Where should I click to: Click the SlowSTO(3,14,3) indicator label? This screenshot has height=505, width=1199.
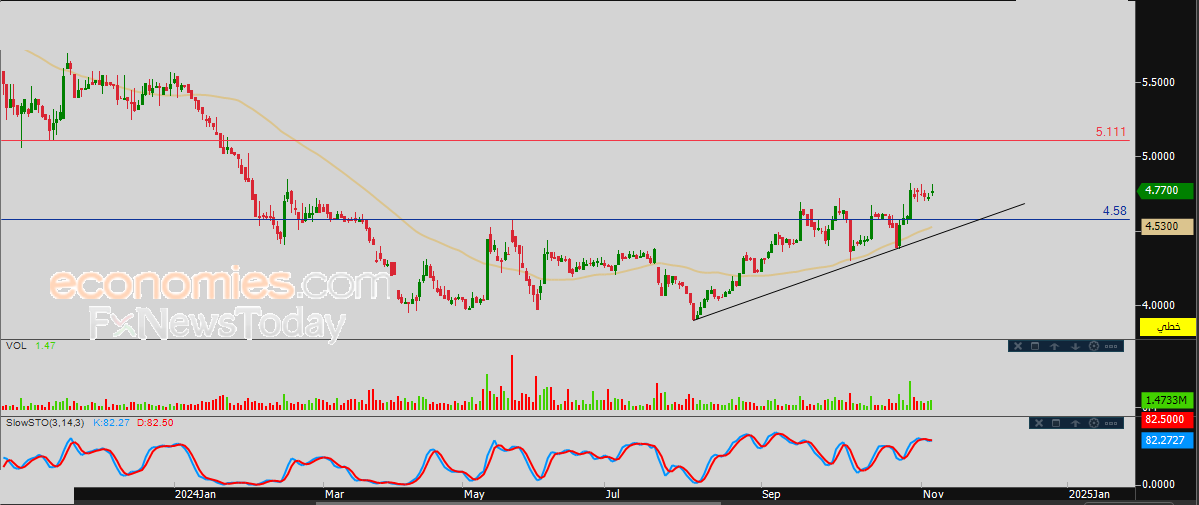(x=44, y=422)
